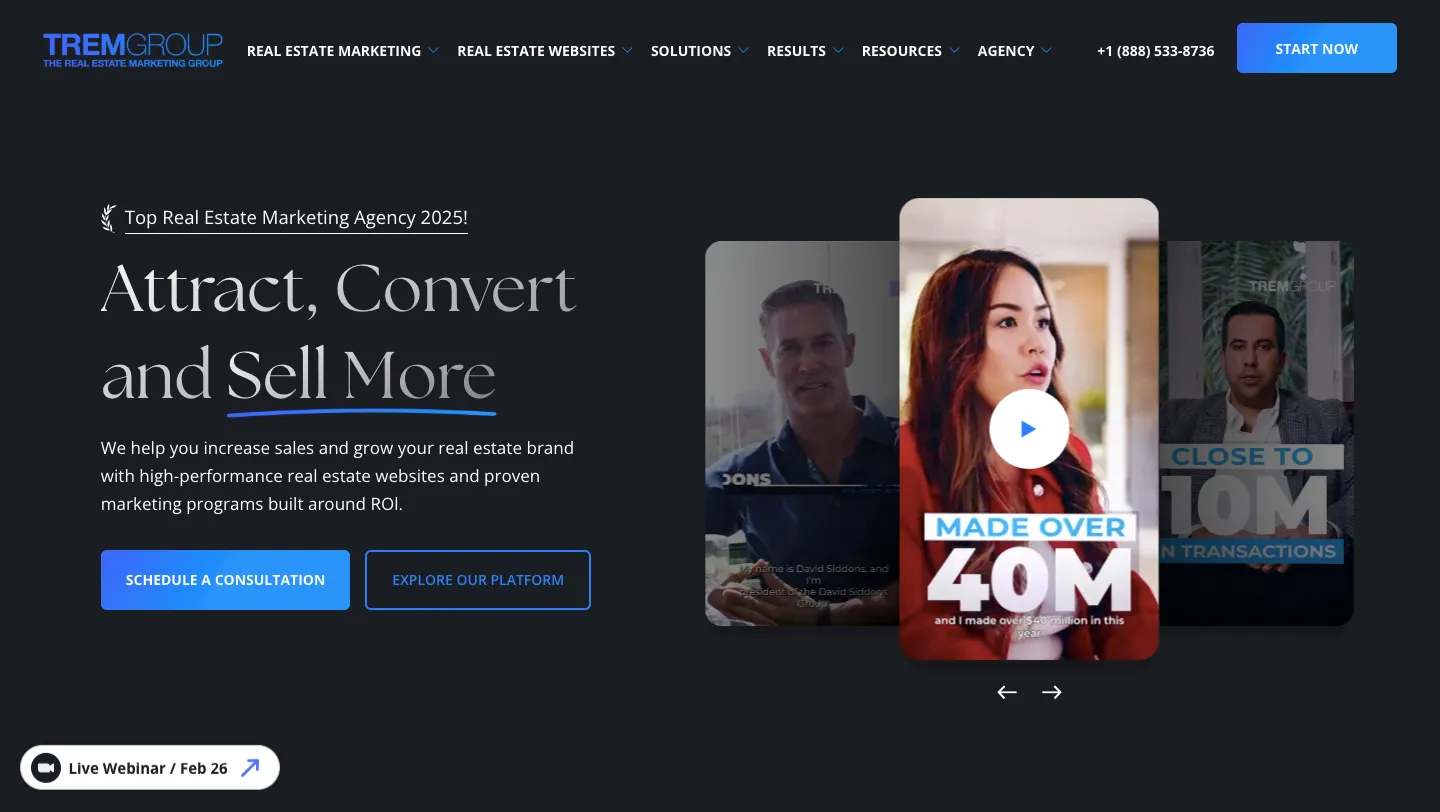Select the Close to 10M video thumbnail
1440x812 pixels.
(x=1256, y=433)
